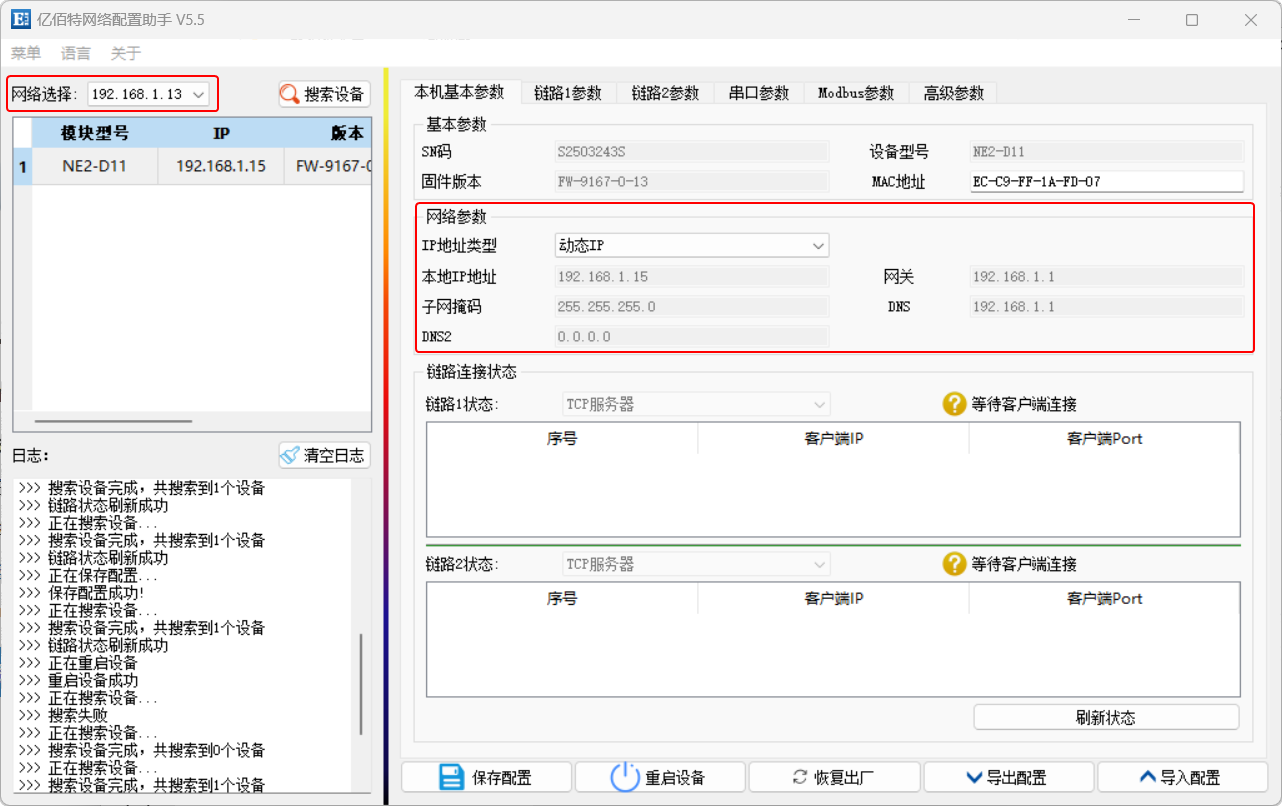This screenshot has width=1282, height=806.
Task: Open the 网络选择 network dropdown
Action: coord(149,94)
